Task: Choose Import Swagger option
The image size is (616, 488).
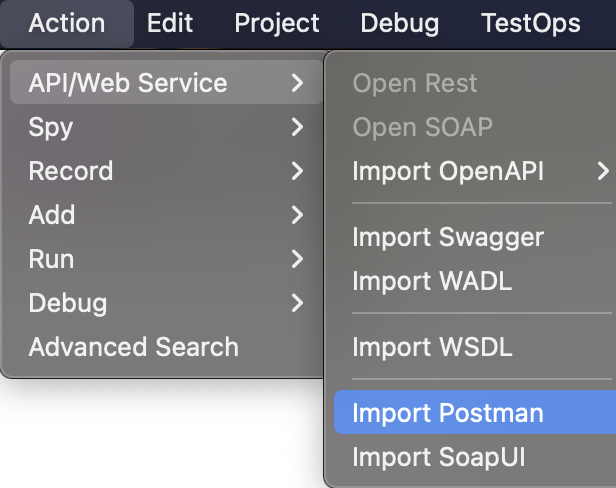Action: 448,237
